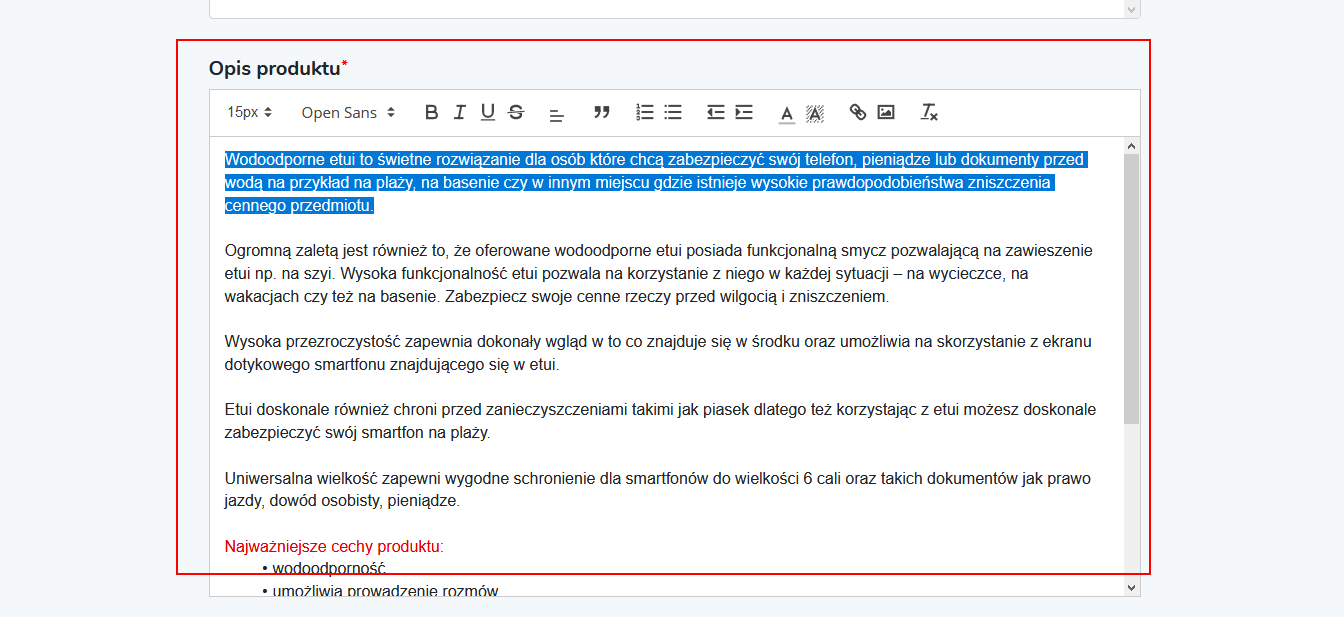Increase paragraph indent
The width and height of the screenshot is (1344, 617).
[743, 113]
